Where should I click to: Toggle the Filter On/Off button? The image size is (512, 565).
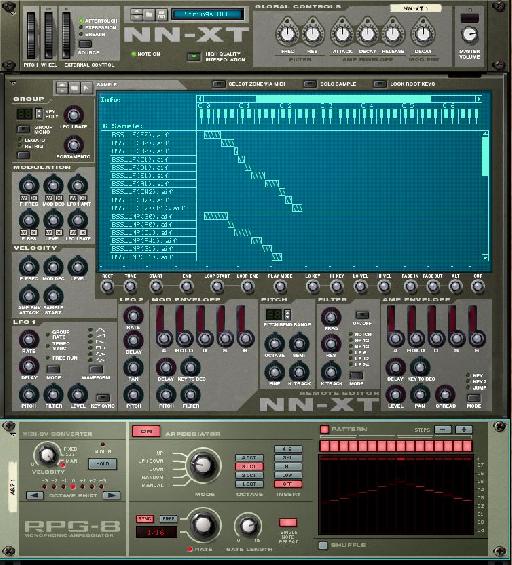362,315
